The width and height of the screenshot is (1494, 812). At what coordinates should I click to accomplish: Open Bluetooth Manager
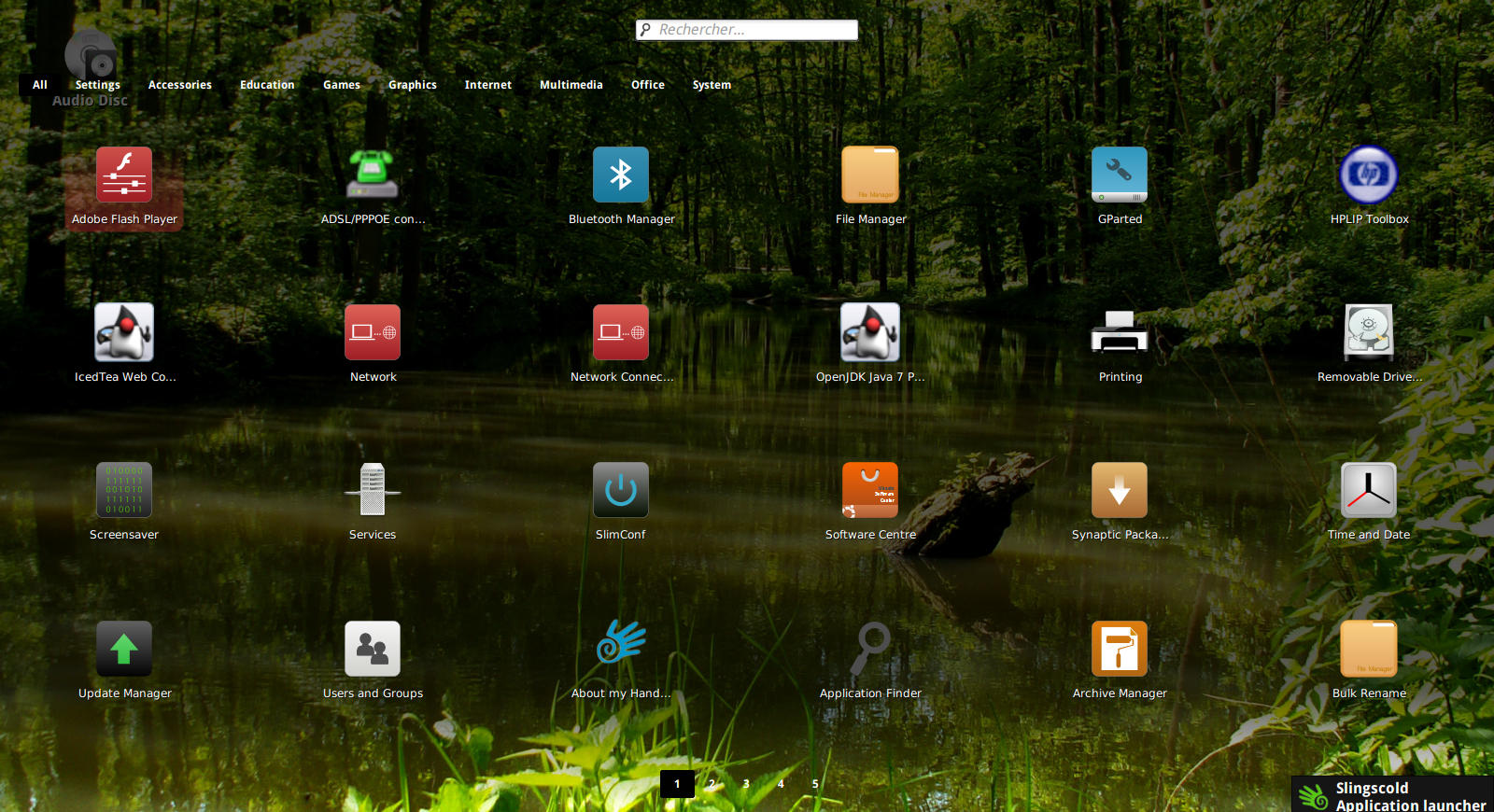[621, 187]
